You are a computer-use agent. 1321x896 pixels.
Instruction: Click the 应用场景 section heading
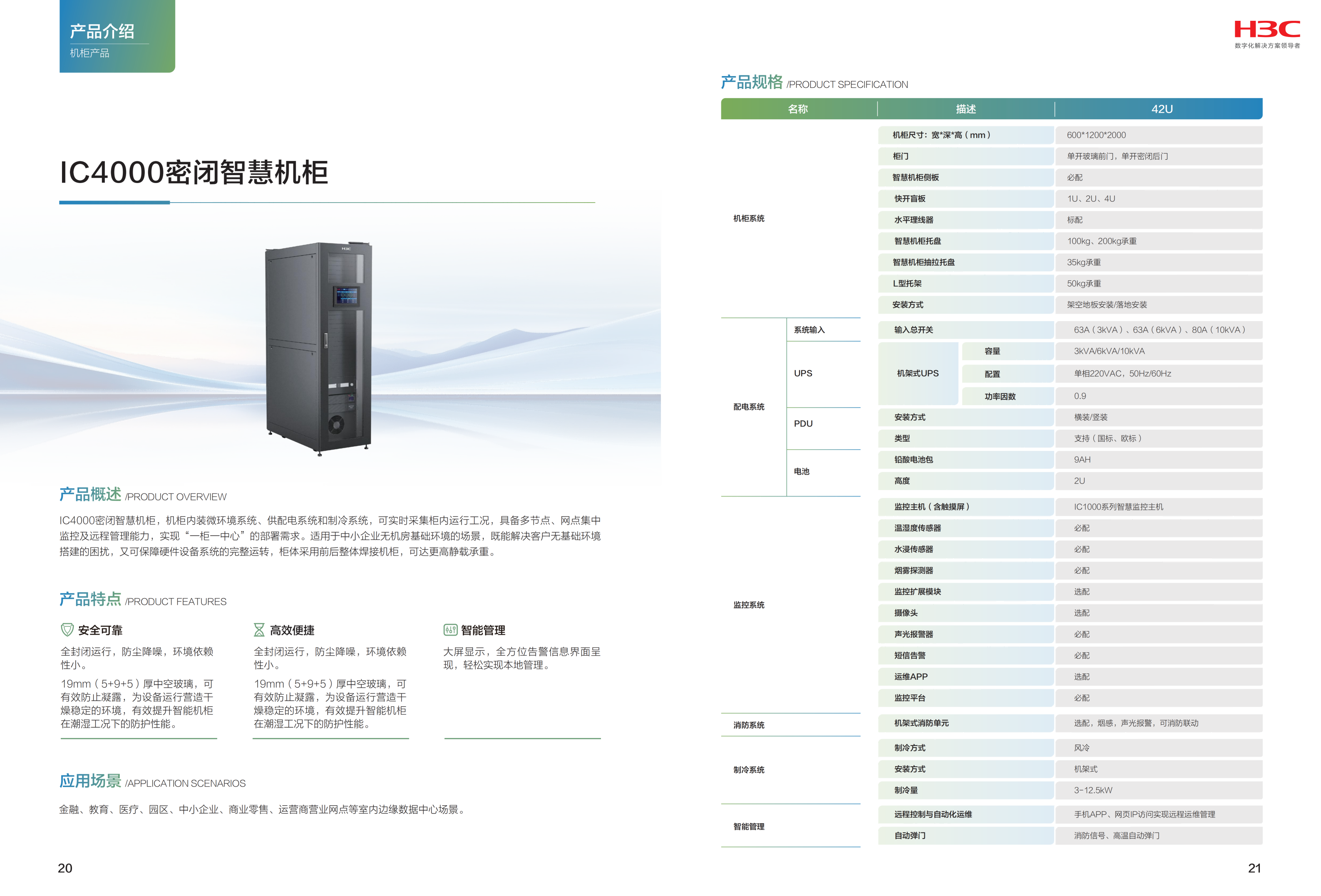point(90,781)
